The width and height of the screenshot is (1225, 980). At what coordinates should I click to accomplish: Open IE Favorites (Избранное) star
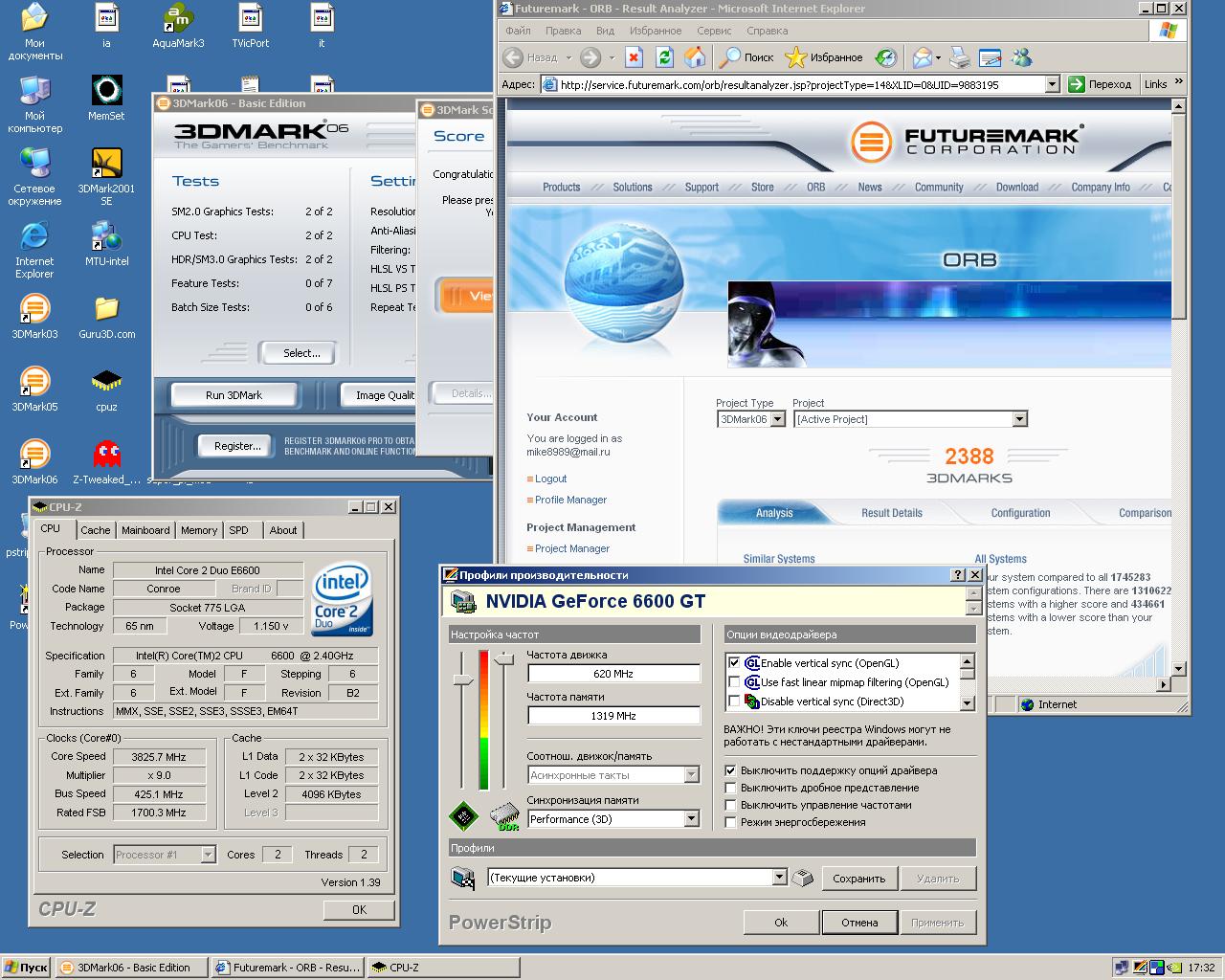tap(824, 57)
